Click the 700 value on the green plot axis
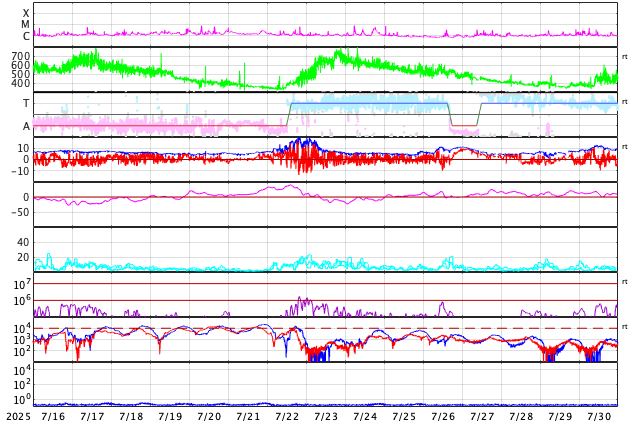634x424 pixels. pyautogui.click(x=20, y=57)
